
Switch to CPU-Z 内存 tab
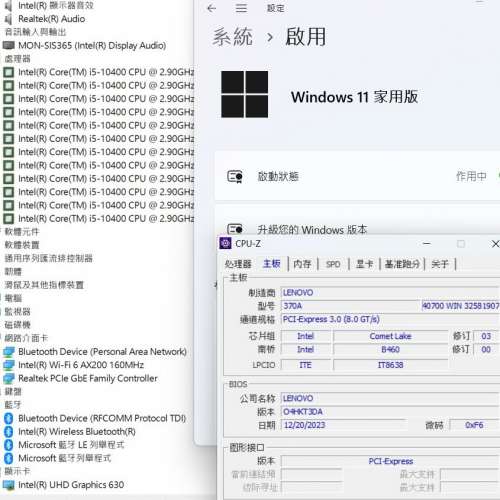tap(302, 264)
